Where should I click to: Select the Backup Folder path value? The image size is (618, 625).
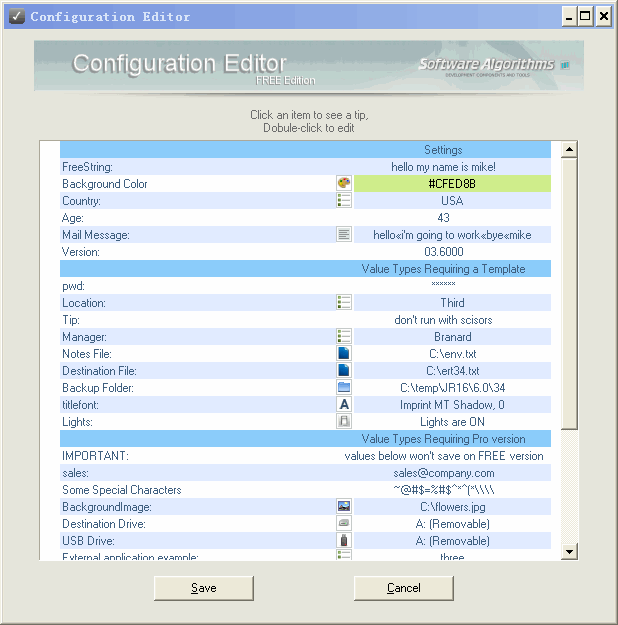(453, 387)
